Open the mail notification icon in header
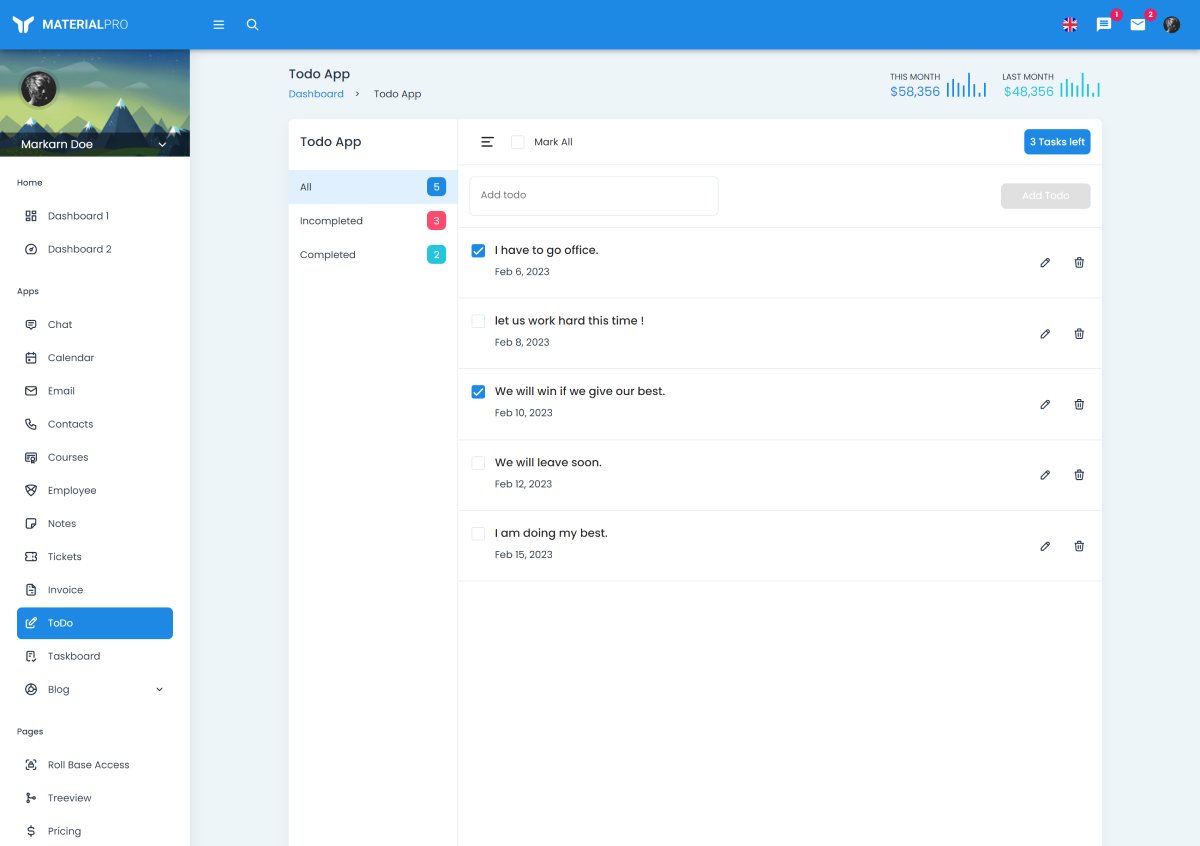The image size is (1200, 846). tap(1138, 25)
